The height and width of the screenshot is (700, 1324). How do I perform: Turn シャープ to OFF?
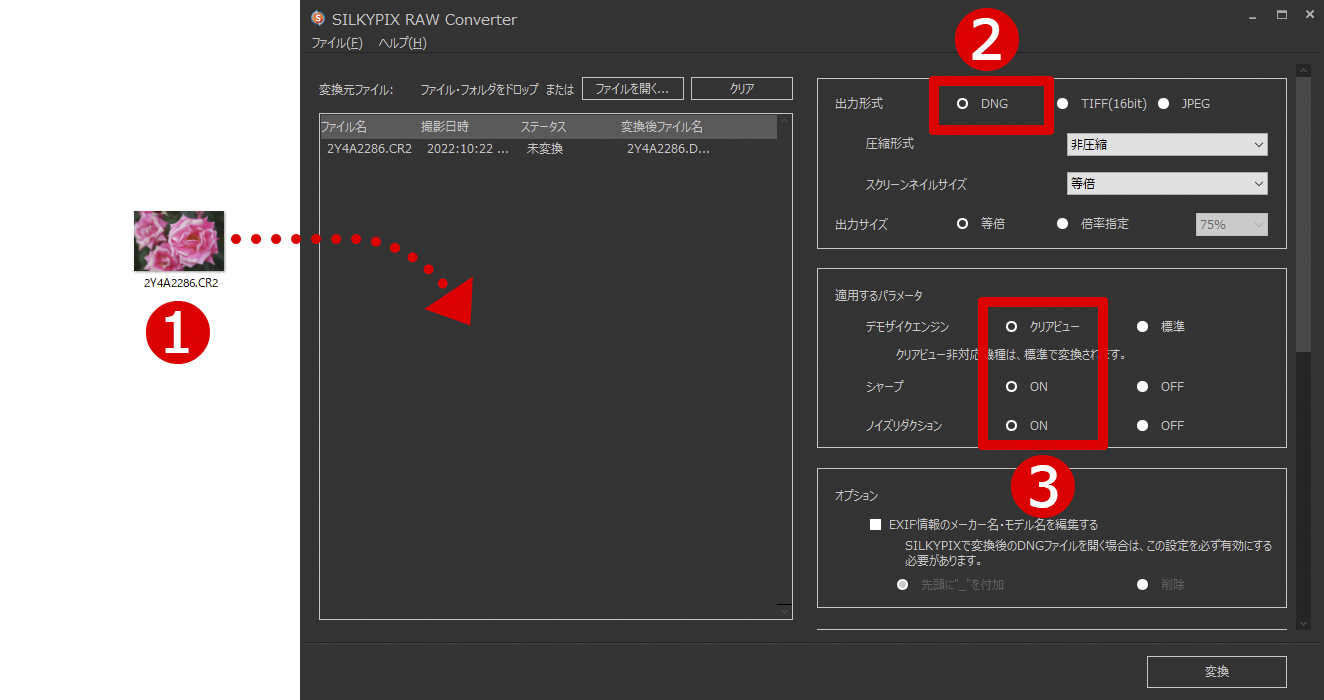[1141, 386]
